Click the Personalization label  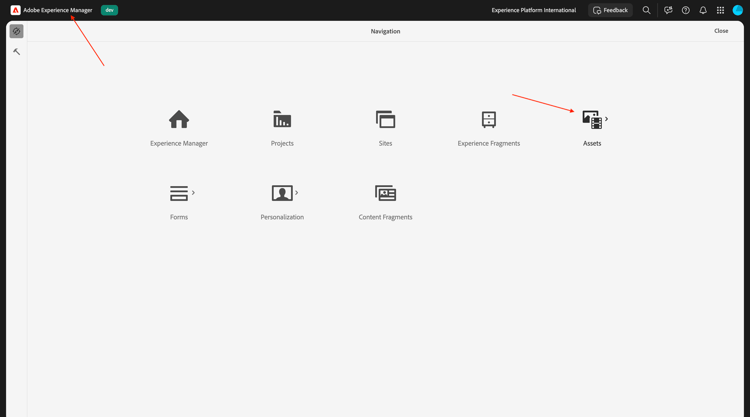[x=282, y=217]
